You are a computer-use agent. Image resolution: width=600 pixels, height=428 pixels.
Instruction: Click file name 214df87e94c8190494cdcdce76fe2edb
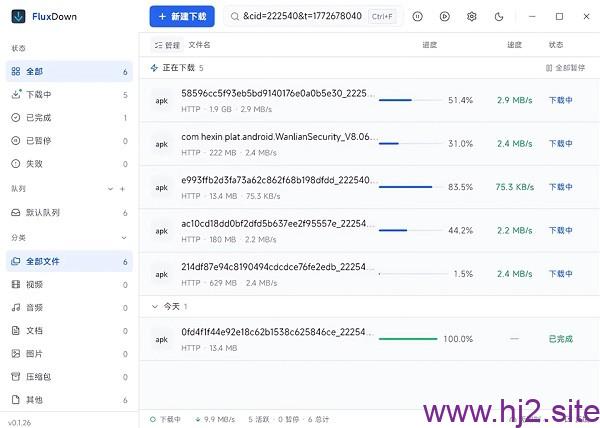[278, 267]
